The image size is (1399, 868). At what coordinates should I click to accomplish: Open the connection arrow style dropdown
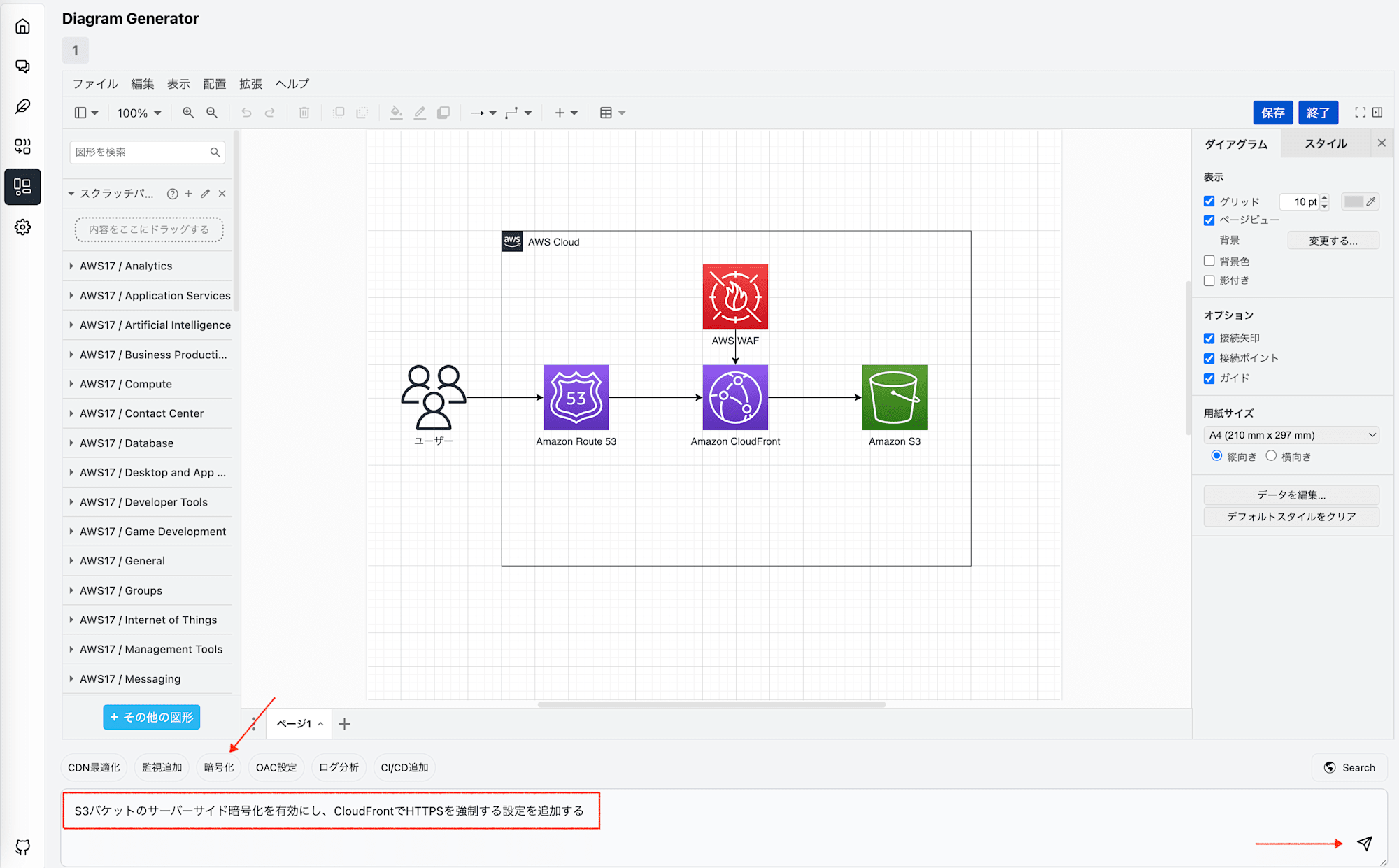click(483, 113)
